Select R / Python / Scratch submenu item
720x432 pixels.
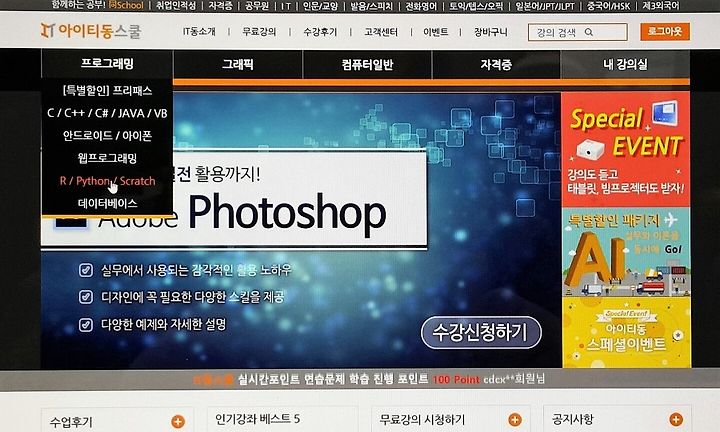click(x=107, y=181)
